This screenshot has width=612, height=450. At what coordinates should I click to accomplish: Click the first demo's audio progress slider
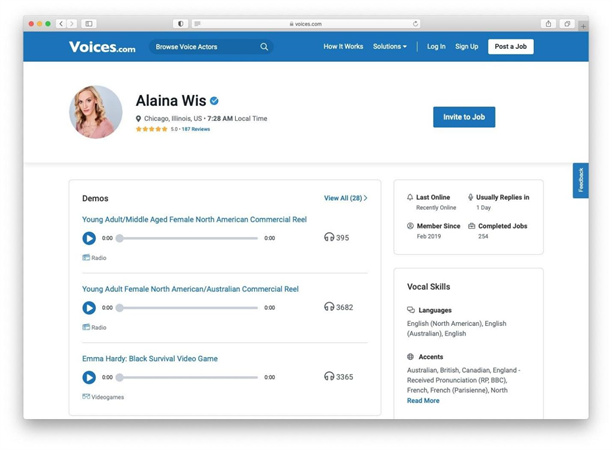tap(188, 238)
